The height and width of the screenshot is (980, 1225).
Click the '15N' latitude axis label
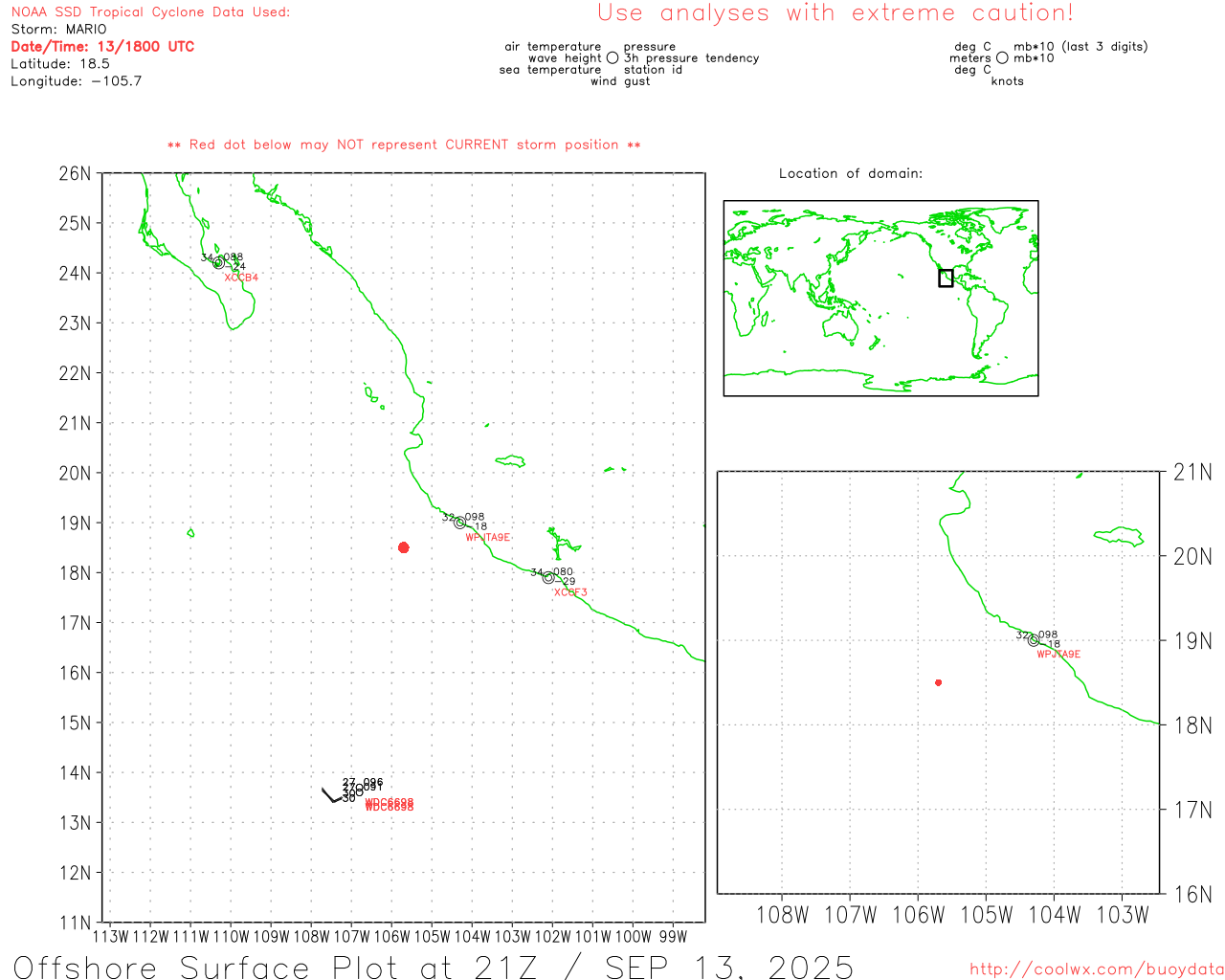75,723
